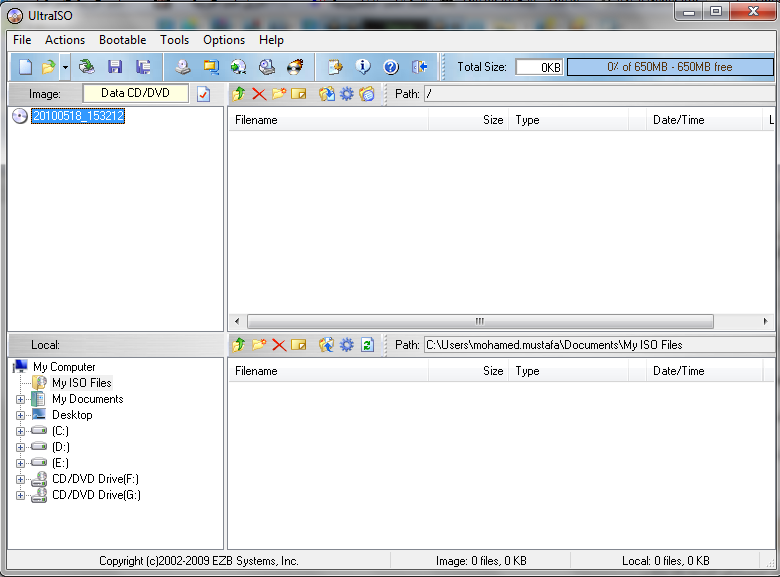The image size is (780, 577).
Task: Click the red Delete X in local pane
Action: 279,345
